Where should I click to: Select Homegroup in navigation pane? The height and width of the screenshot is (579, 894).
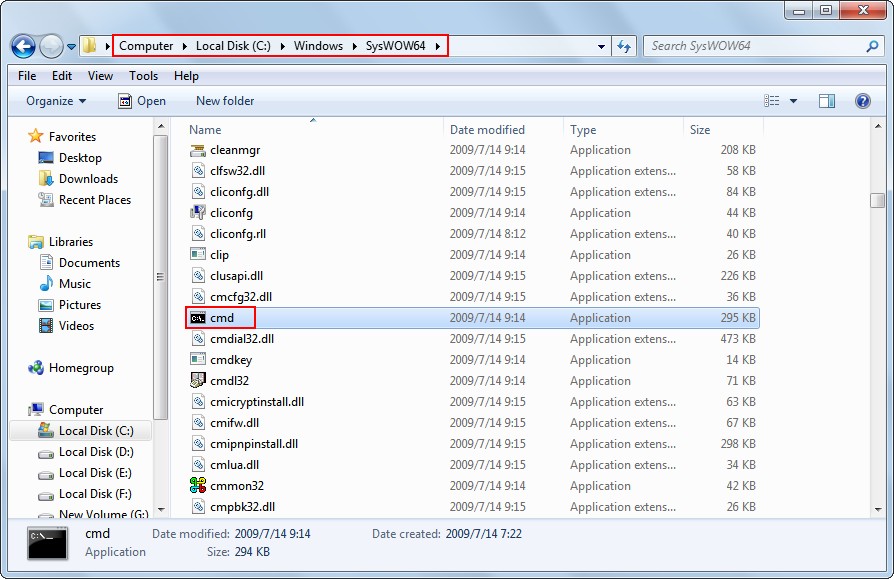(81, 368)
